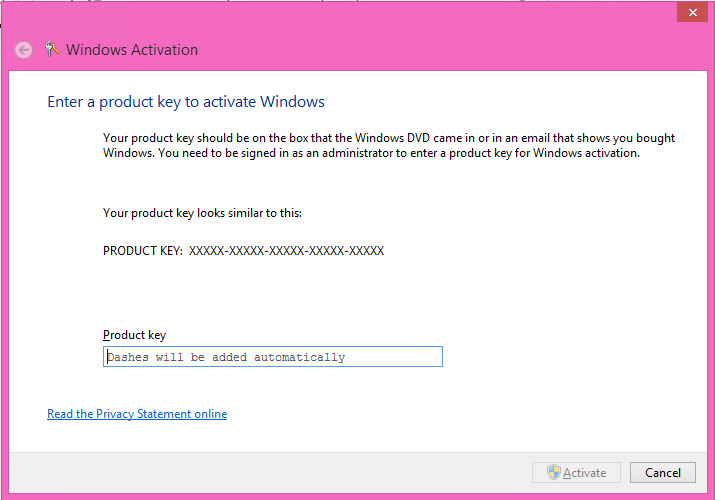This screenshot has width=715, height=500.
Task: Click the 'PRODUCT KEY:' sample label
Action: pyautogui.click(x=143, y=251)
